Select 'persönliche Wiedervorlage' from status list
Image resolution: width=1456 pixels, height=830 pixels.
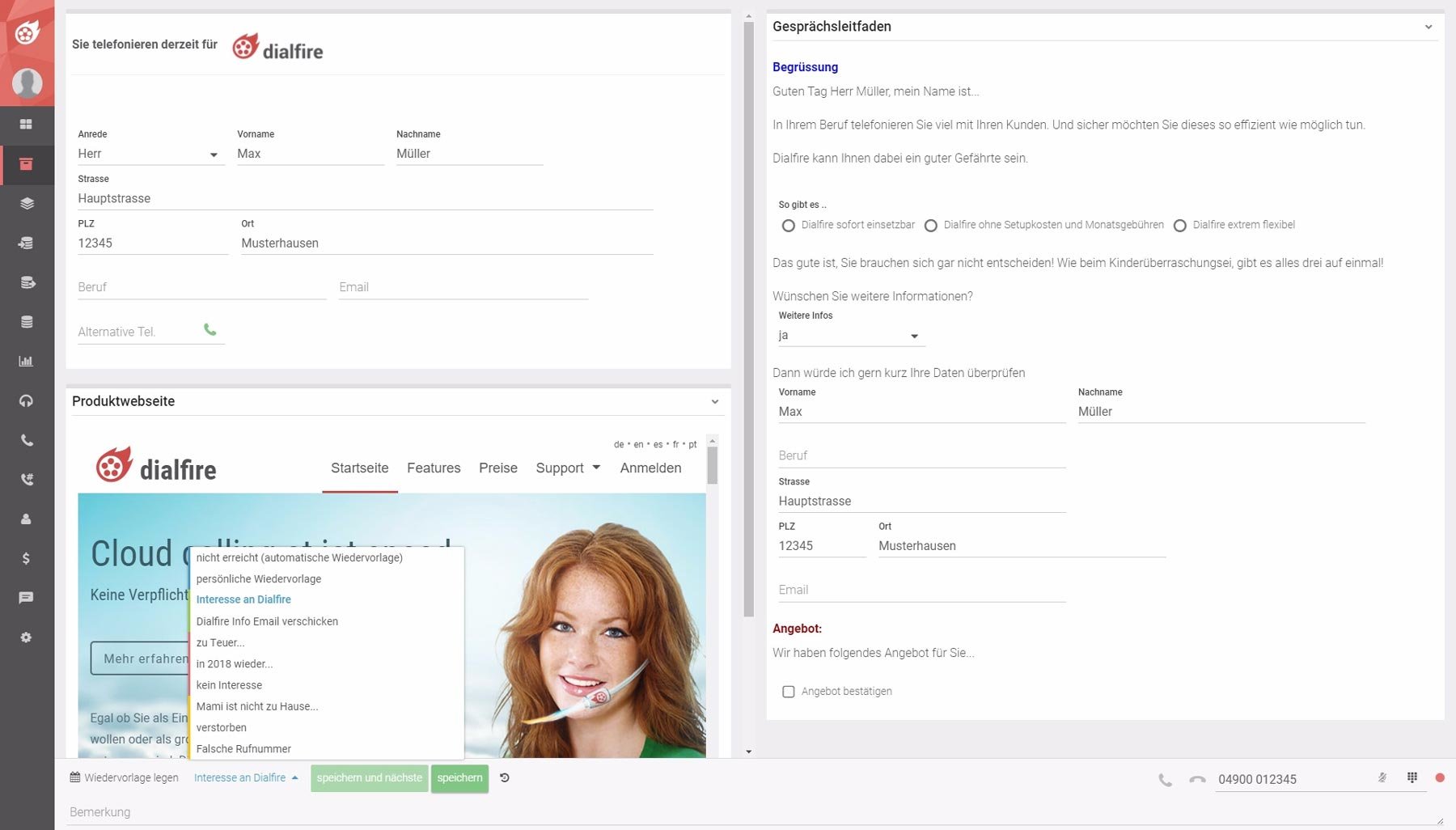coord(328,578)
